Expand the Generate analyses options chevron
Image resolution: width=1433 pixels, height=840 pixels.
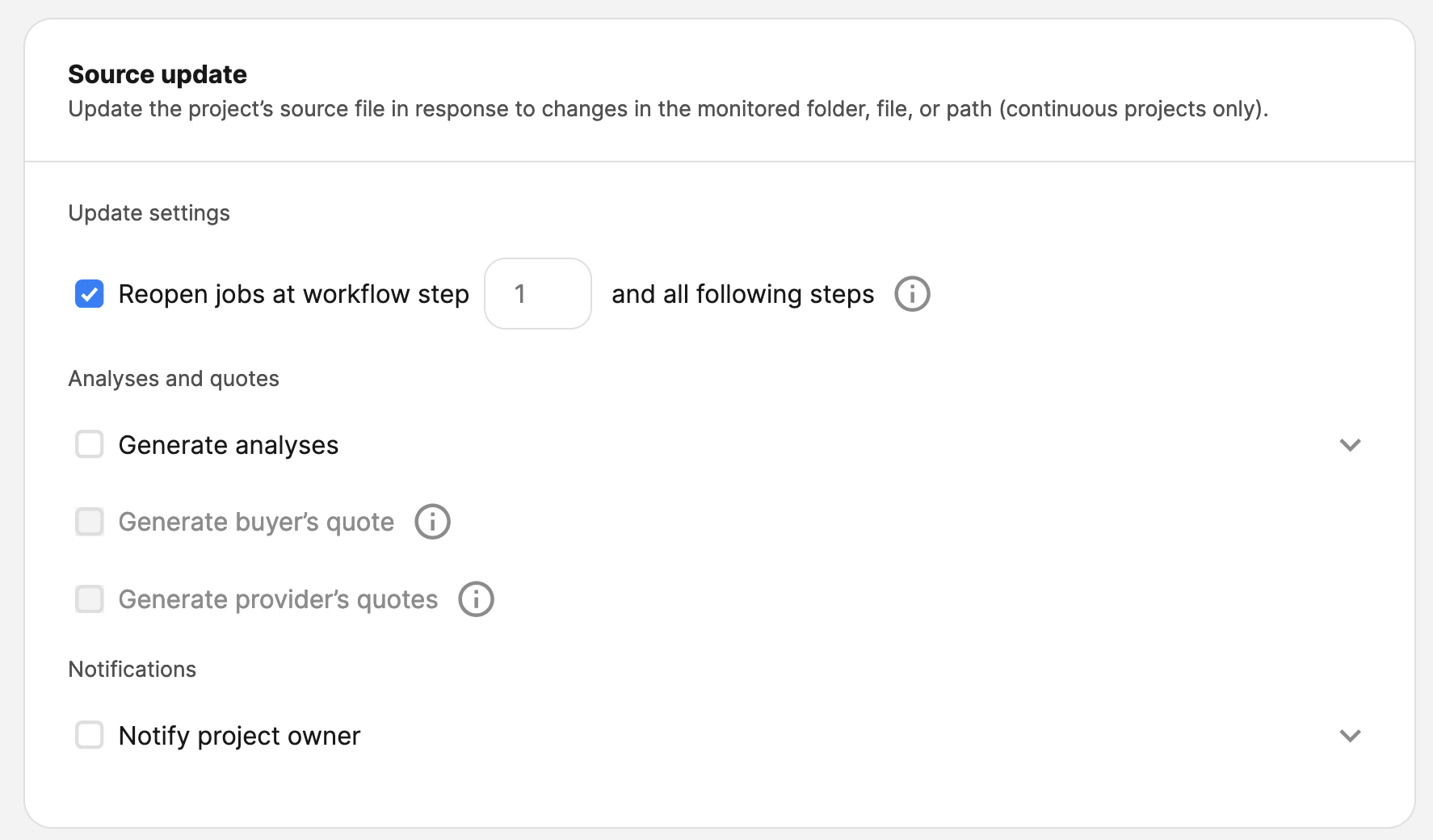(1350, 445)
